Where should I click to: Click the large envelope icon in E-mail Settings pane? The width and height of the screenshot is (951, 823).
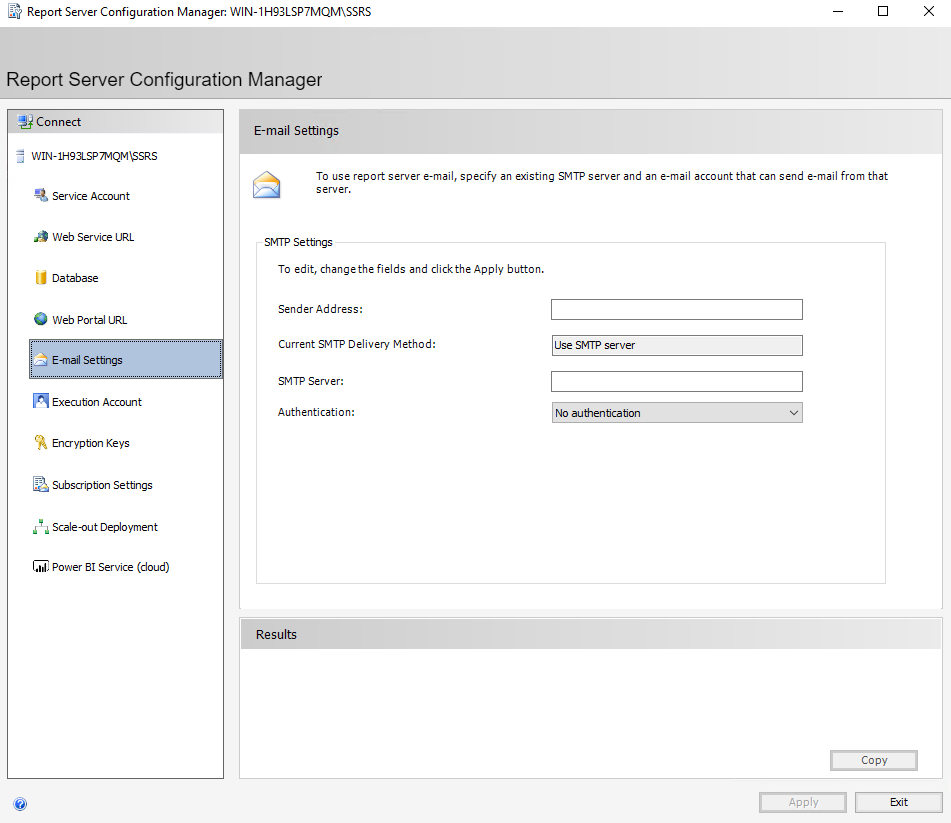tap(267, 183)
